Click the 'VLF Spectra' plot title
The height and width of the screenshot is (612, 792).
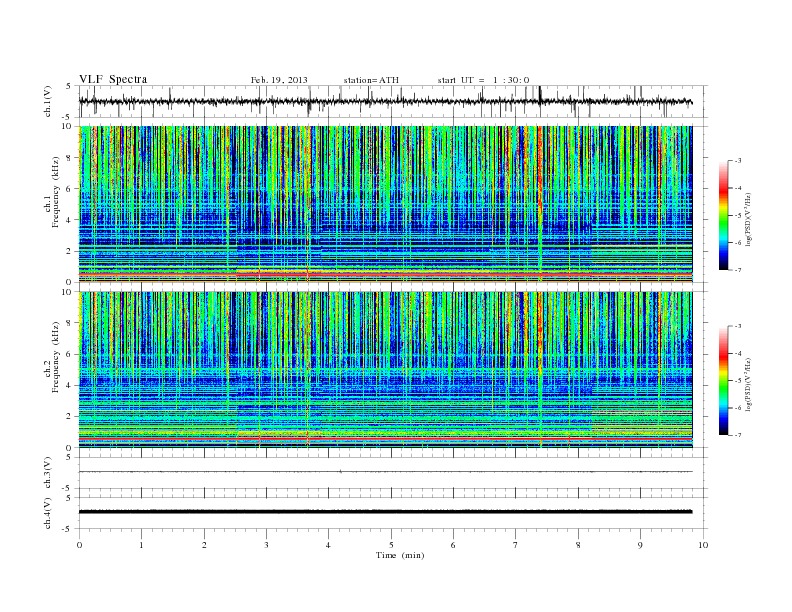pyautogui.click(x=113, y=79)
